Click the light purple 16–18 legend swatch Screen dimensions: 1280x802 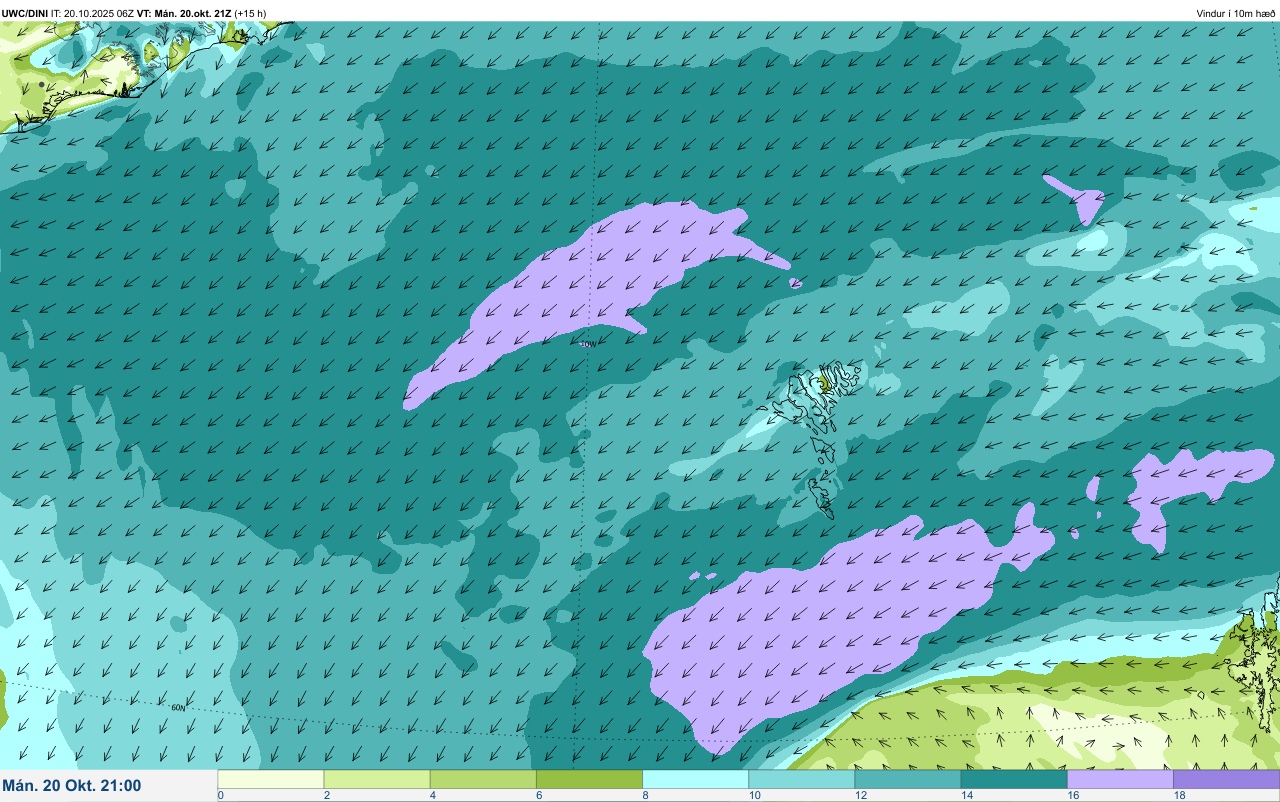tap(1120, 779)
